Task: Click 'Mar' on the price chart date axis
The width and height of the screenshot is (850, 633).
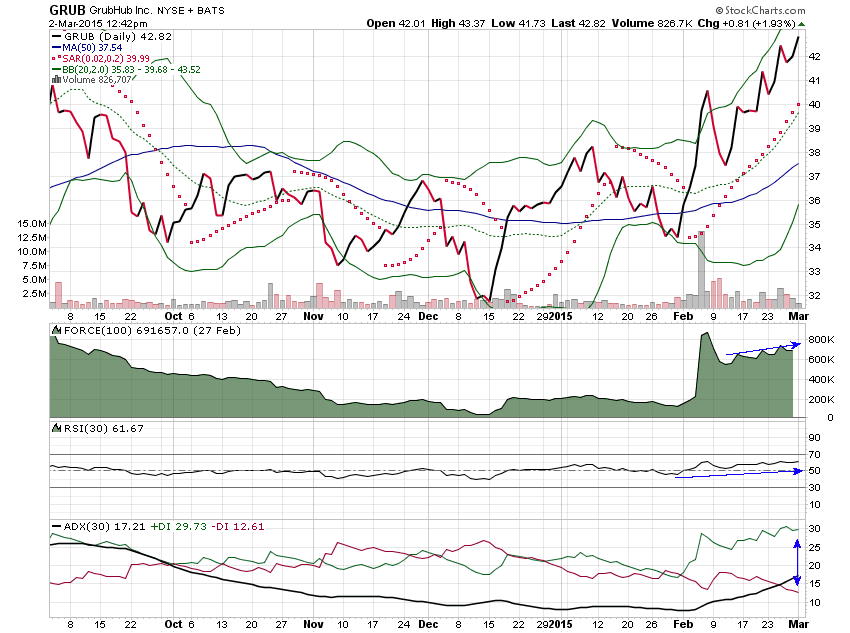Action: [x=798, y=316]
